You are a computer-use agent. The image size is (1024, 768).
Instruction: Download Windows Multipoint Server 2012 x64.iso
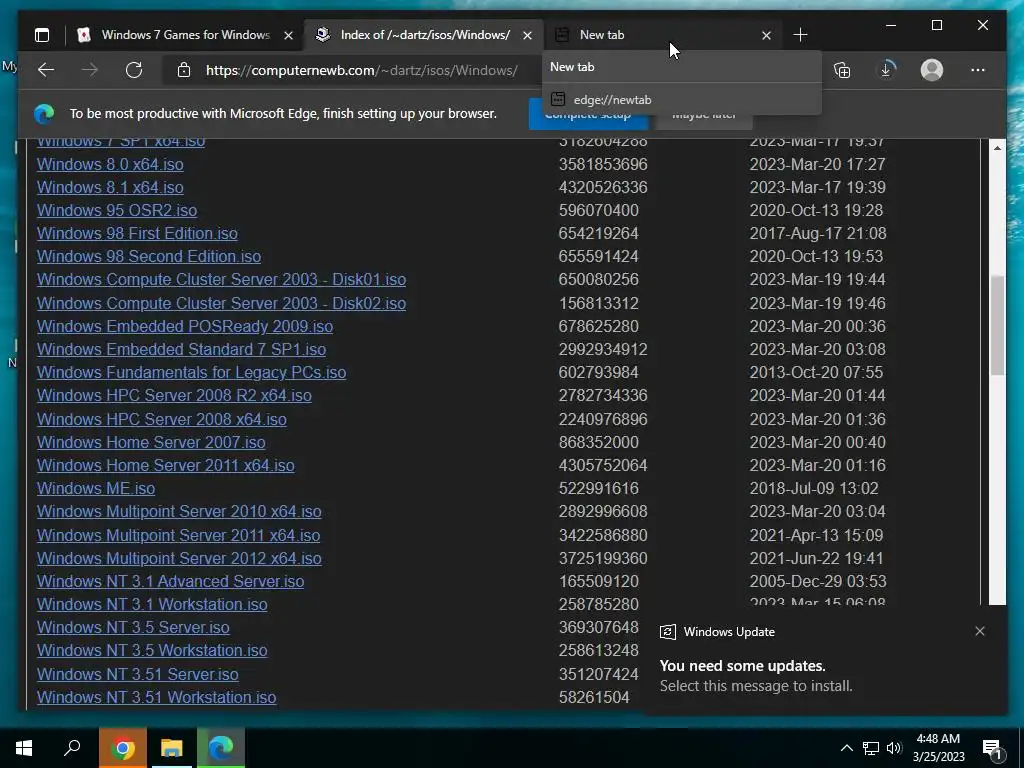click(179, 558)
